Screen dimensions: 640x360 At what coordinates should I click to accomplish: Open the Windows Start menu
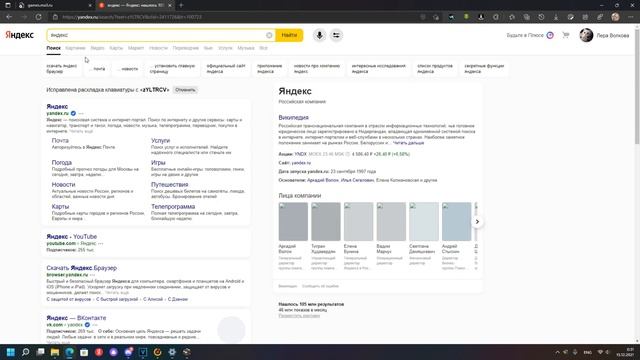coord(11,352)
